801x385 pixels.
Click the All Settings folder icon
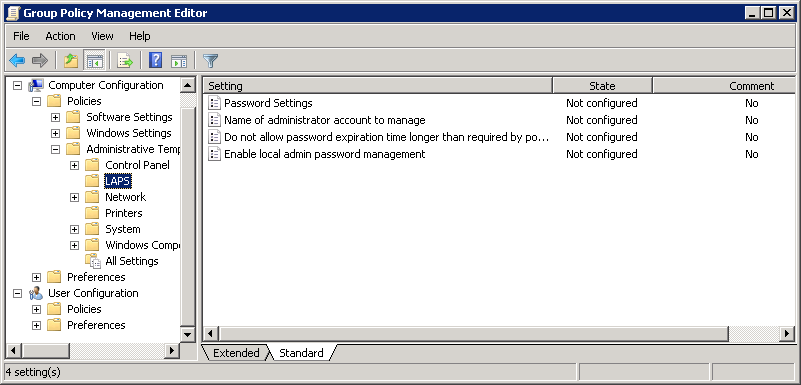93,260
